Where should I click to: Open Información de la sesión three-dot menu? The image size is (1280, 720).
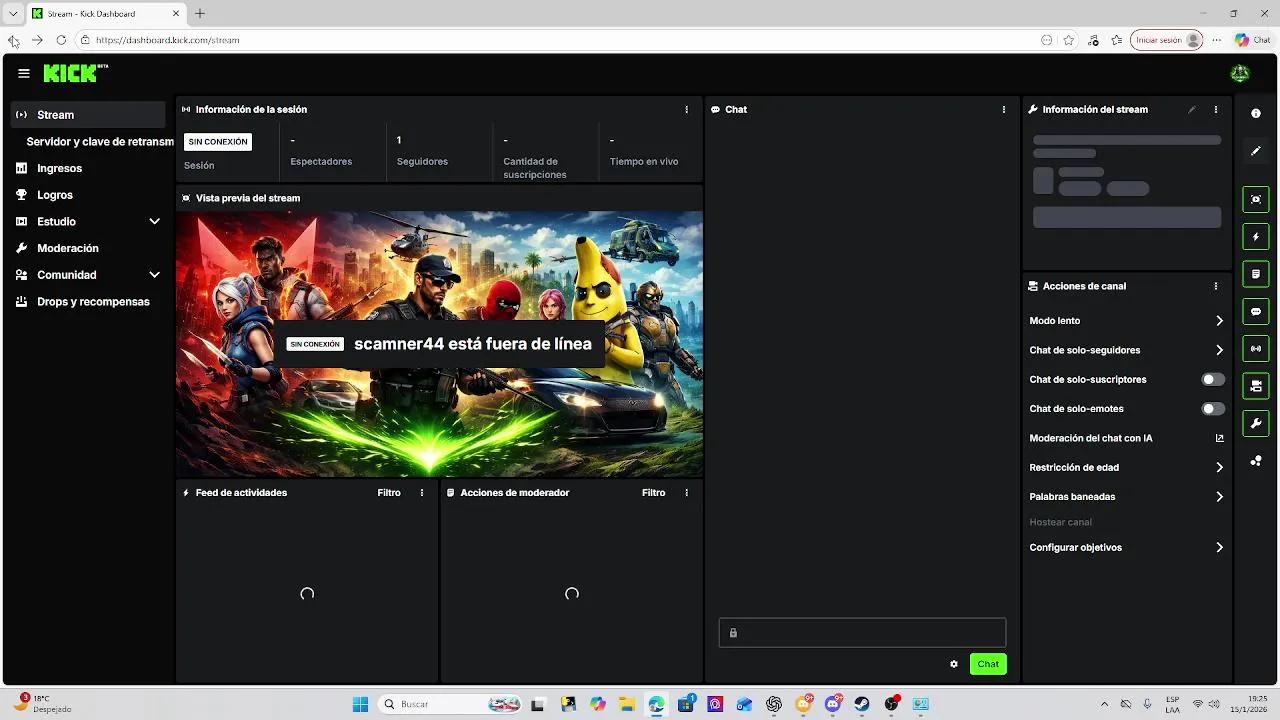(686, 109)
